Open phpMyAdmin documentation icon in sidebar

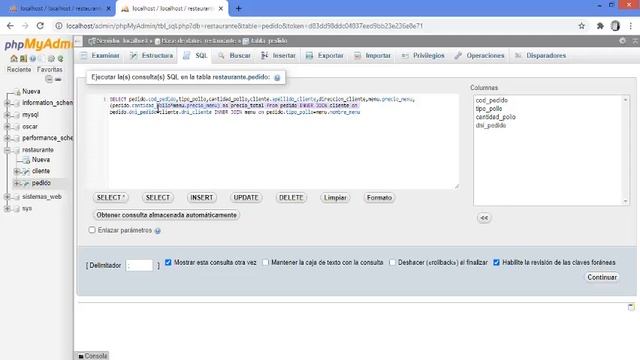tap(33, 59)
